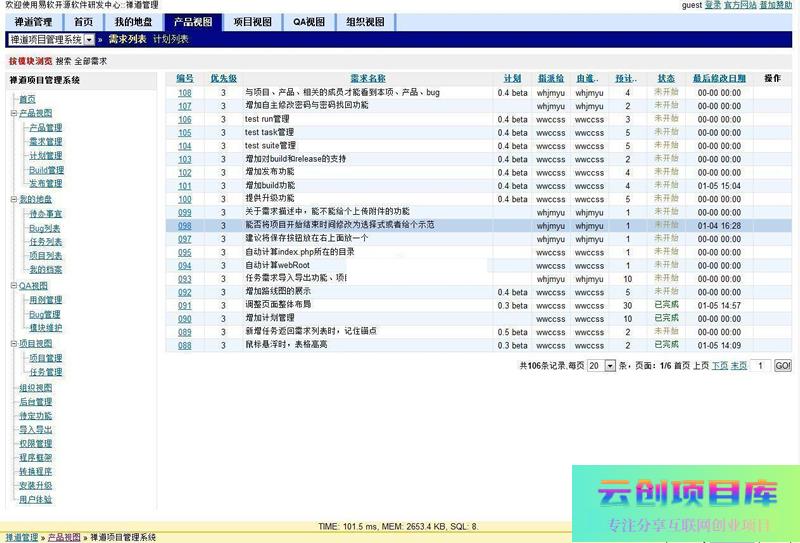Click the 计划列表 submenu item
Screen dimensions: 800x543
(x=170, y=40)
